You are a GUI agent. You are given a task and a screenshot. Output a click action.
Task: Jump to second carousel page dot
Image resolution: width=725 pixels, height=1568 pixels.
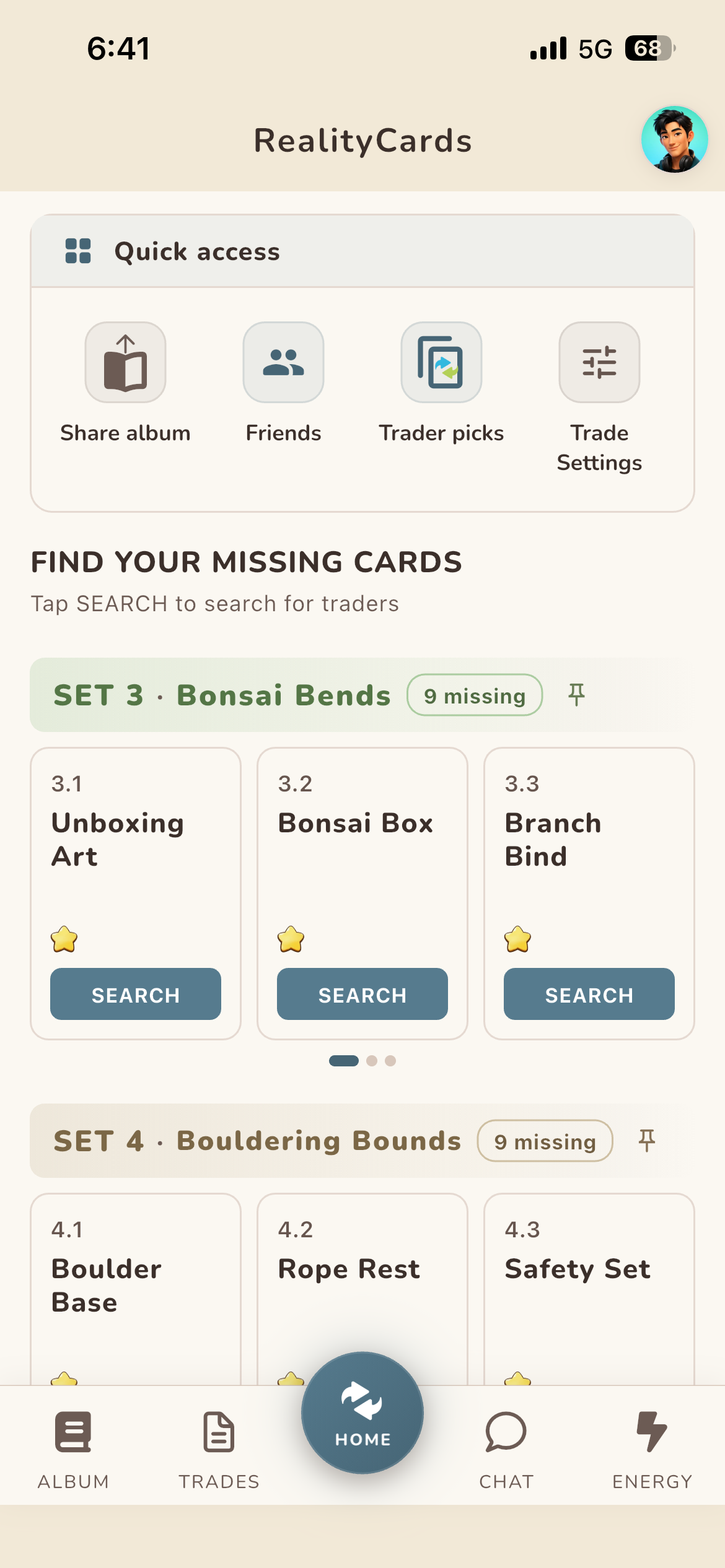click(372, 1061)
